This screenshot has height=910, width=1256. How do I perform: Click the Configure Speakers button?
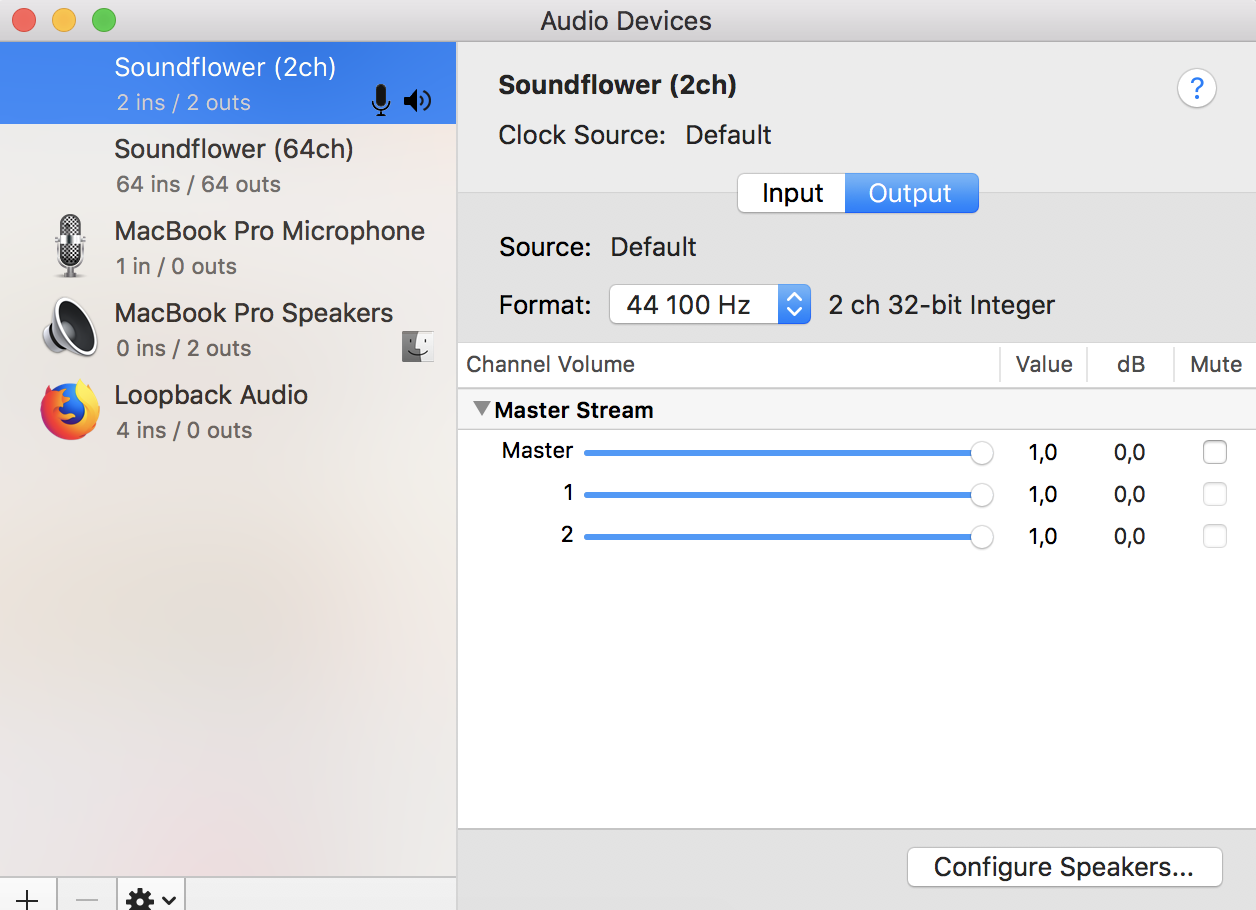(x=1064, y=867)
